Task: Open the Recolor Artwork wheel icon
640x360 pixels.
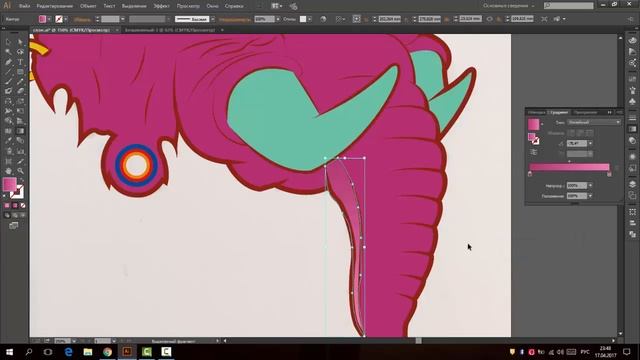Action: click(x=323, y=19)
